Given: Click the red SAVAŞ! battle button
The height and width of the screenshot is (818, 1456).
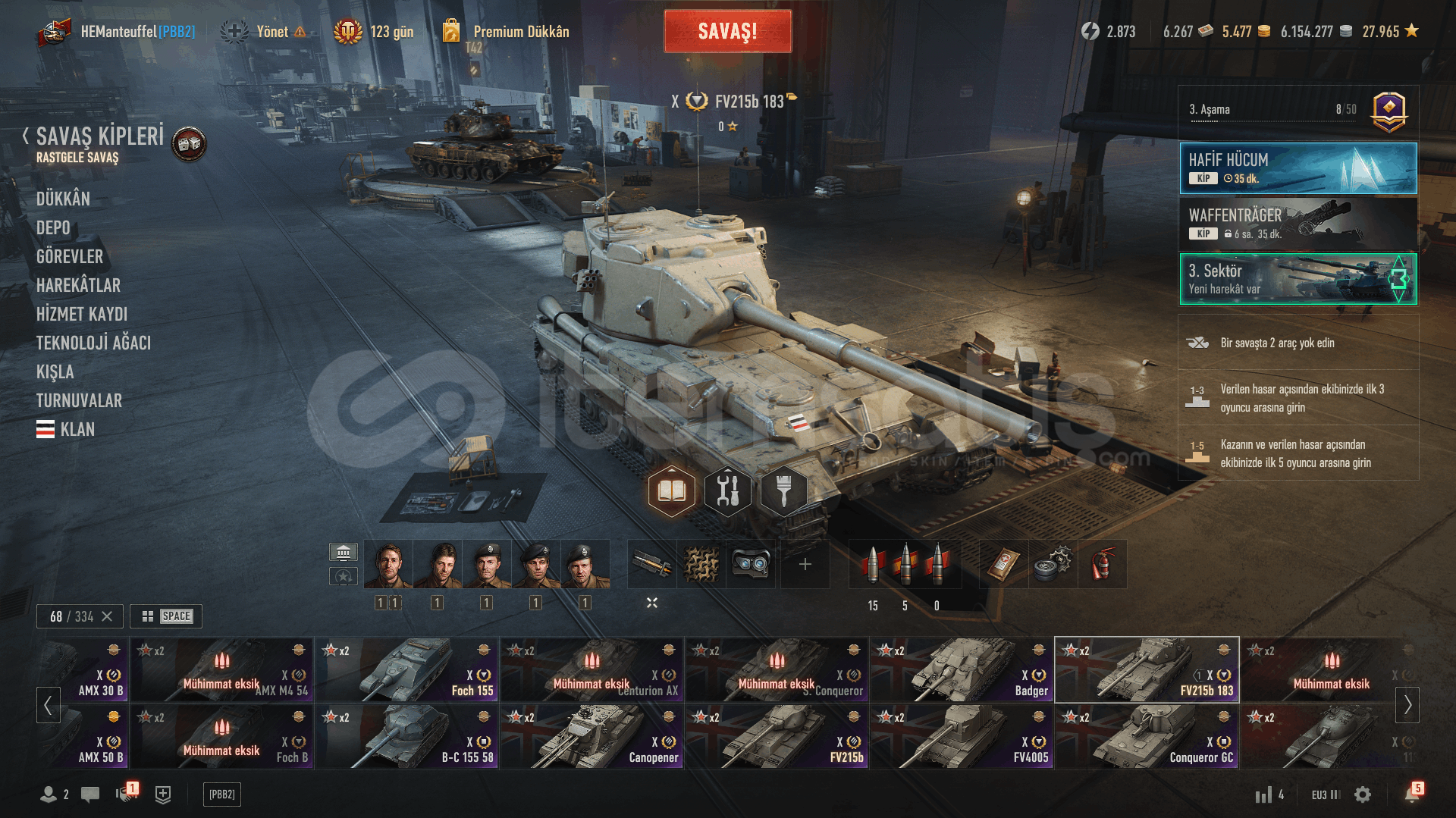Looking at the screenshot, I should coord(727,31).
